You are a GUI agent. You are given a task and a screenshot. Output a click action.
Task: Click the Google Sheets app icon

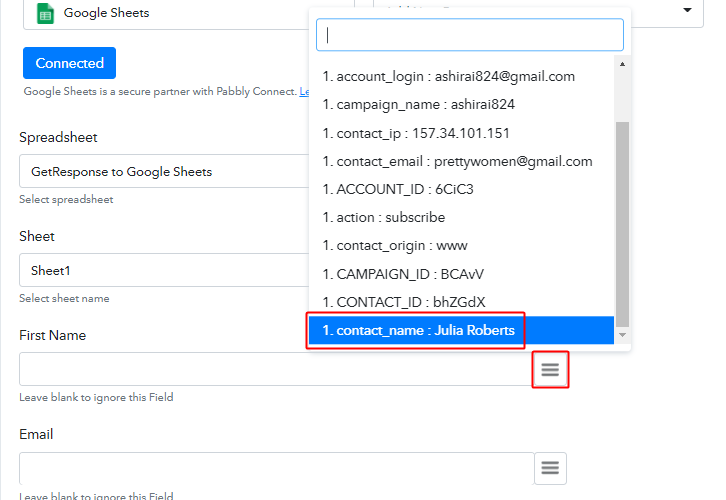(x=45, y=13)
